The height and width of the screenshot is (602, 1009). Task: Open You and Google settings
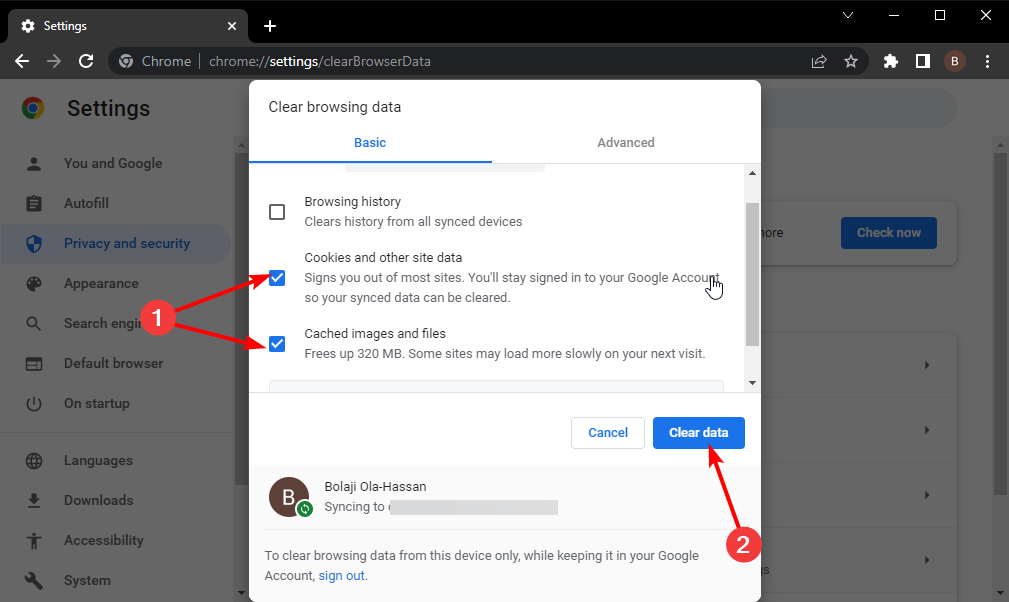click(113, 163)
